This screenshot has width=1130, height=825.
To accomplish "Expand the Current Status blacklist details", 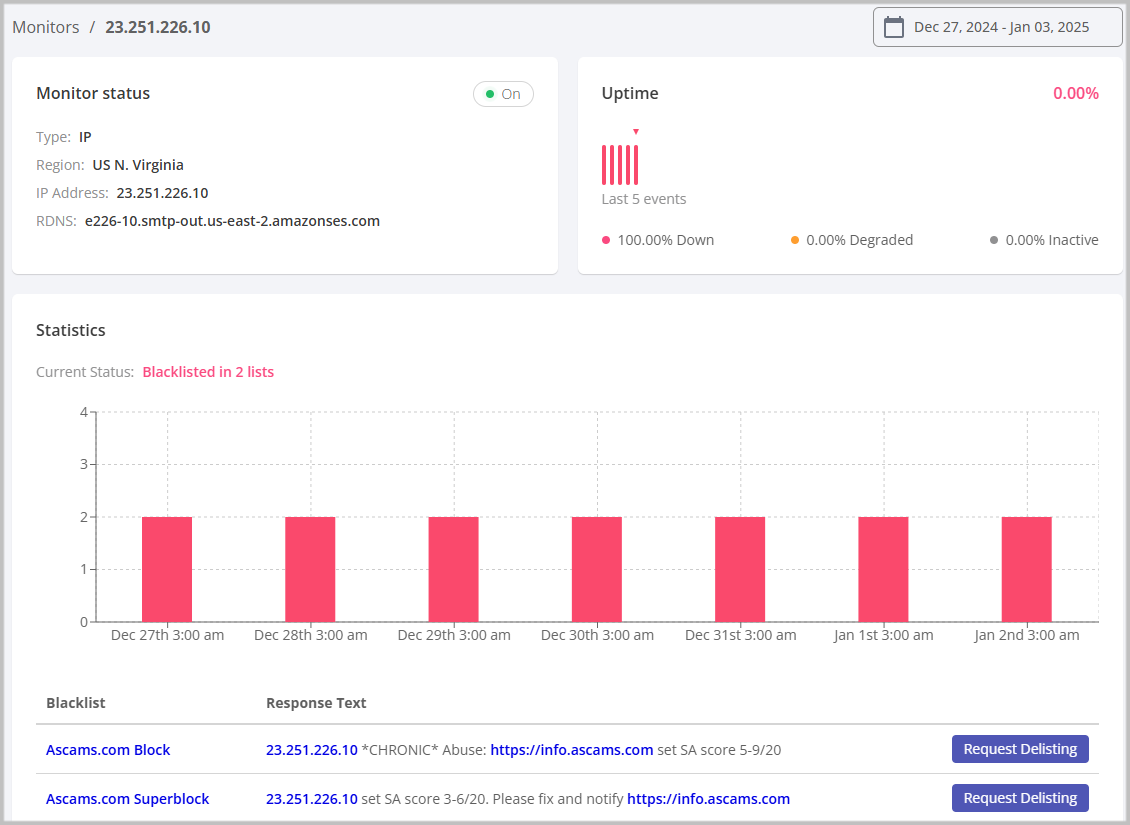I will coord(208,371).
